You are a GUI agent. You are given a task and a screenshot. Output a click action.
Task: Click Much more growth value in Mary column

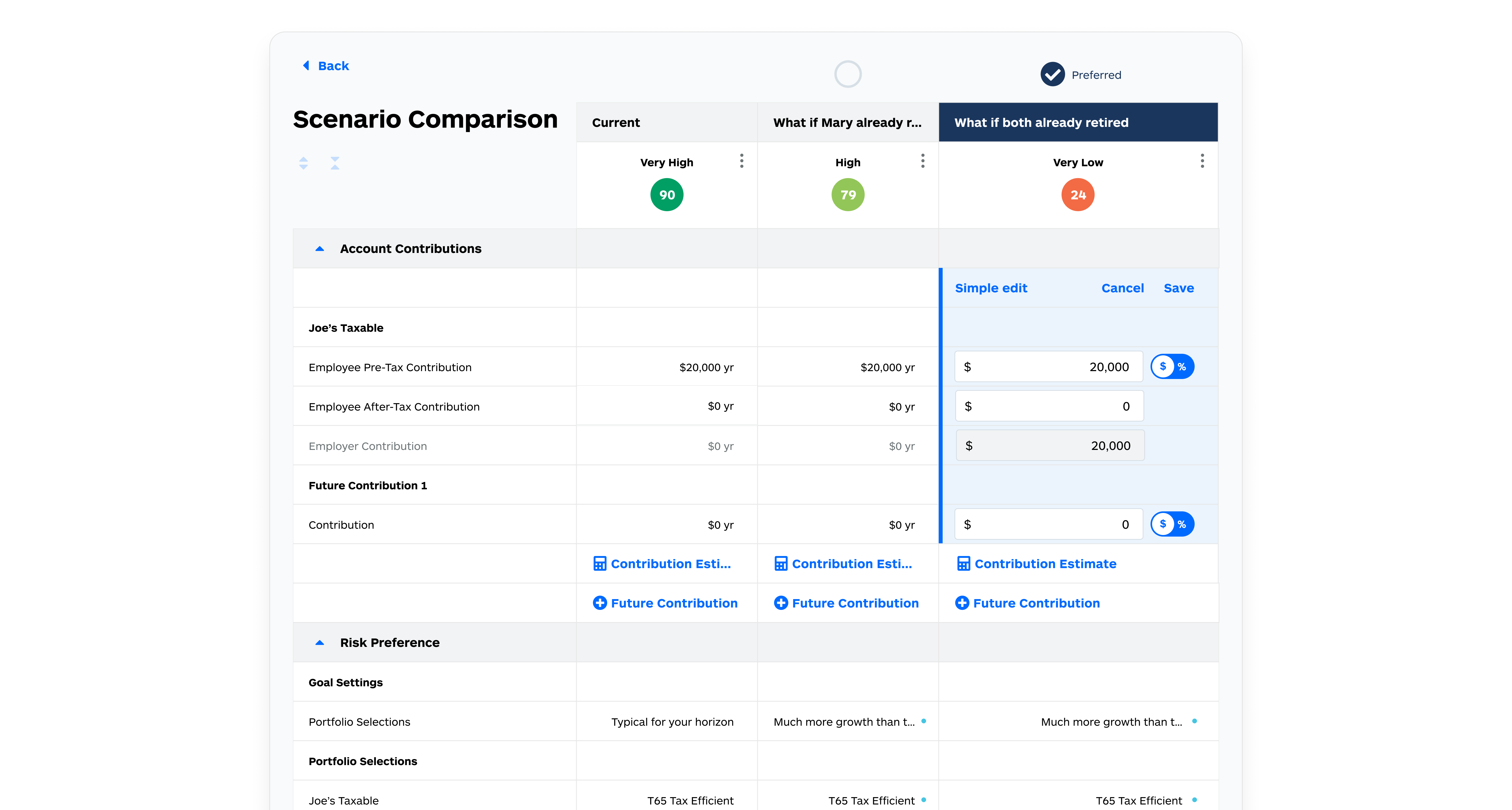[844, 722]
